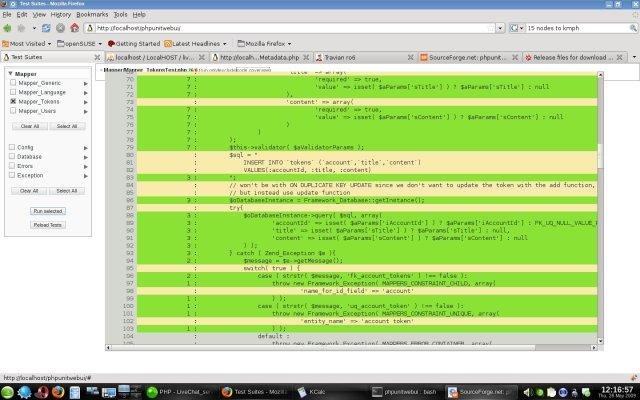Expand the Mapper_Language arrow

[x=86, y=93]
